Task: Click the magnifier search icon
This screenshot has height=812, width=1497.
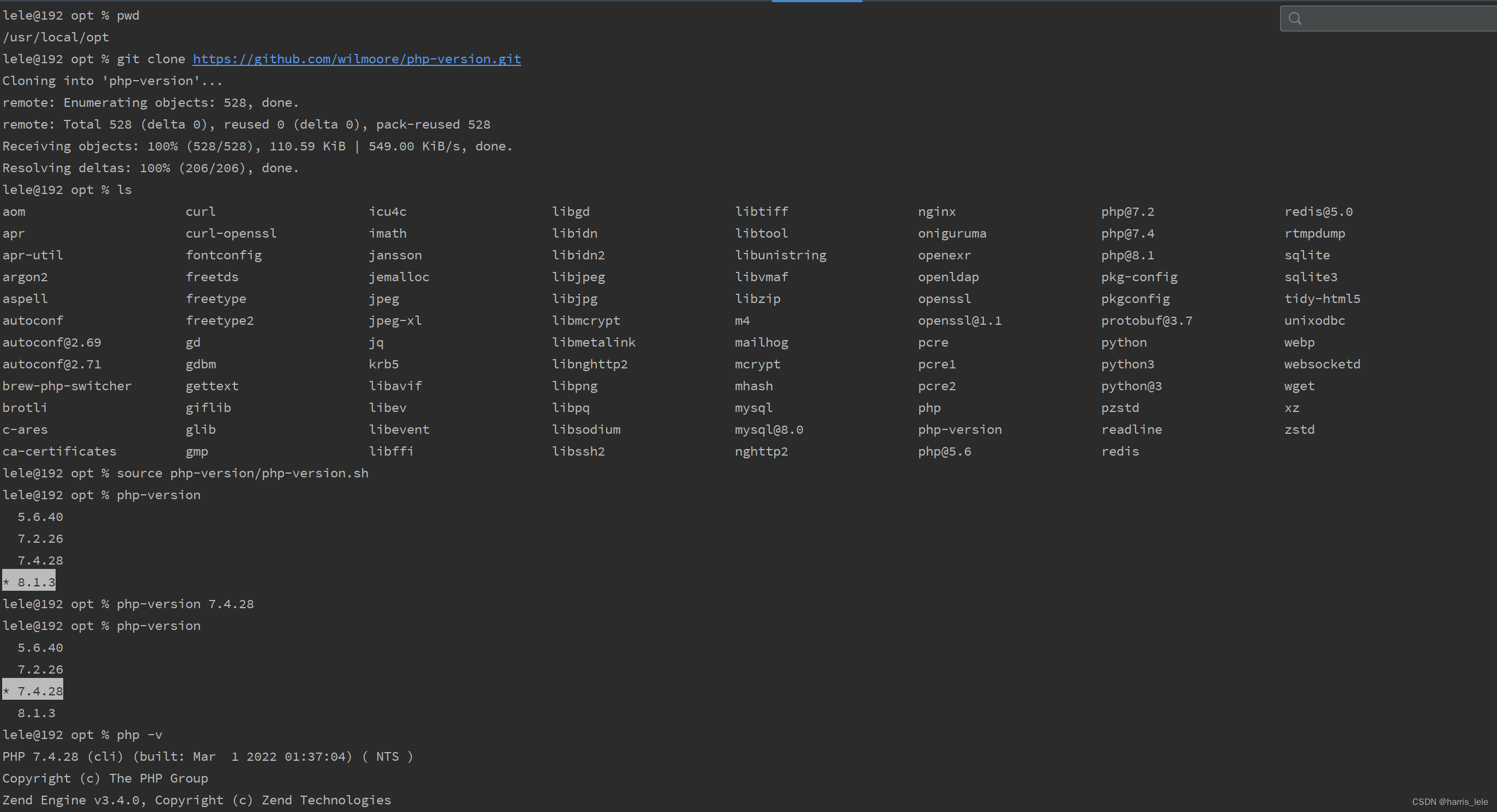Action: (x=1295, y=19)
